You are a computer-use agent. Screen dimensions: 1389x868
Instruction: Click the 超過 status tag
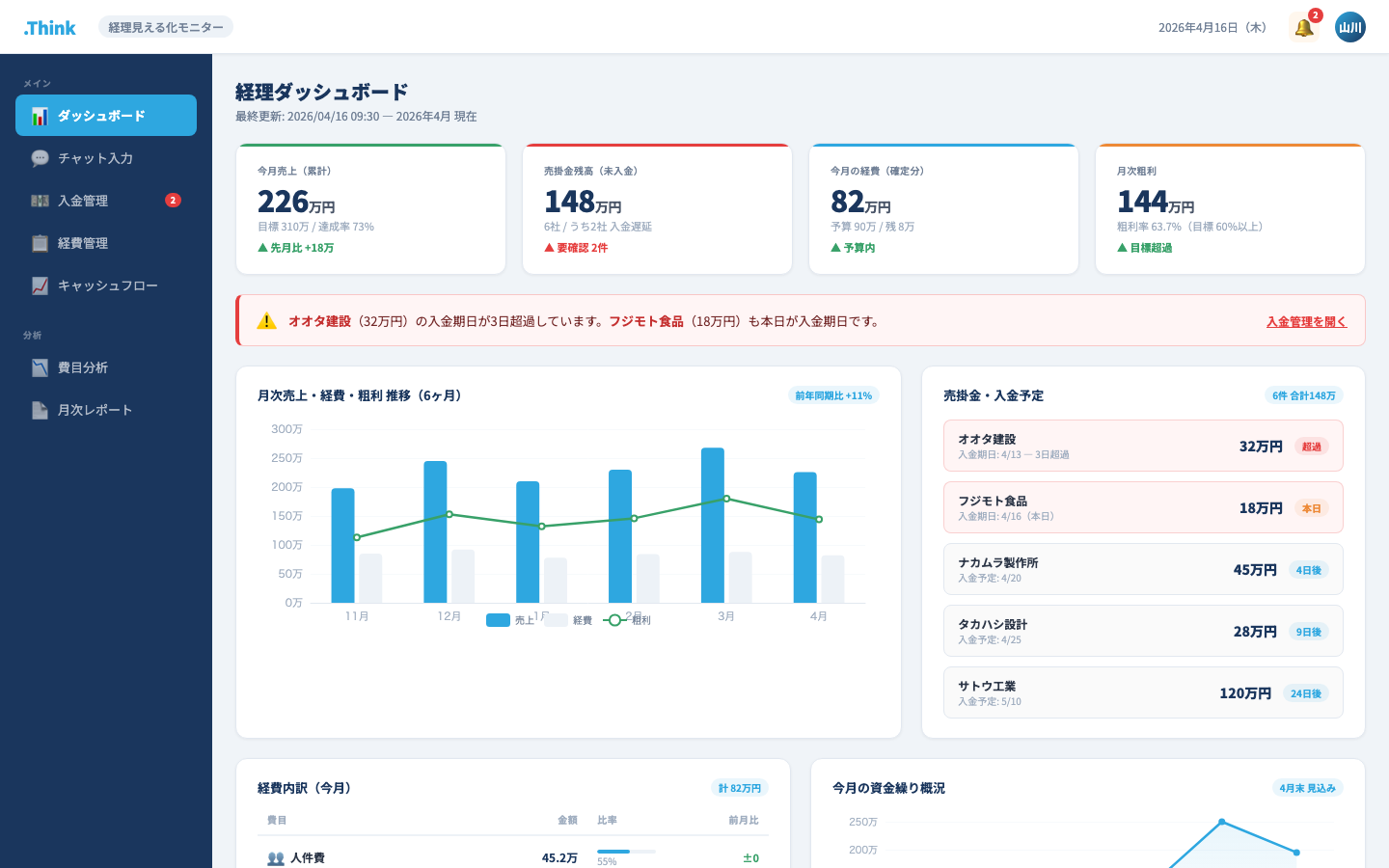point(1312,447)
